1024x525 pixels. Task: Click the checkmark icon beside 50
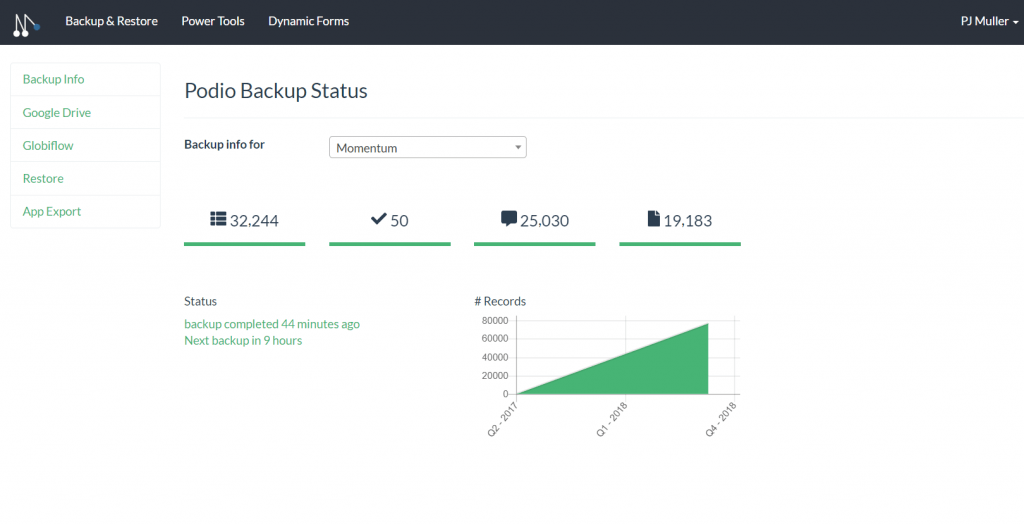coord(378,219)
